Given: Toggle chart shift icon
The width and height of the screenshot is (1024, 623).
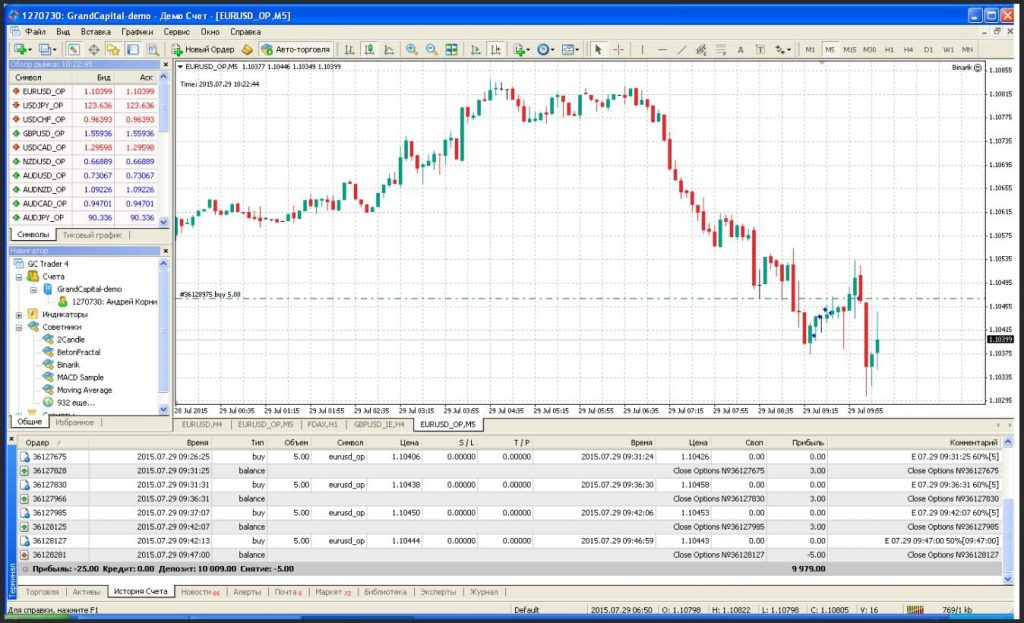Looking at the screenshot, I should pos(496,50).
